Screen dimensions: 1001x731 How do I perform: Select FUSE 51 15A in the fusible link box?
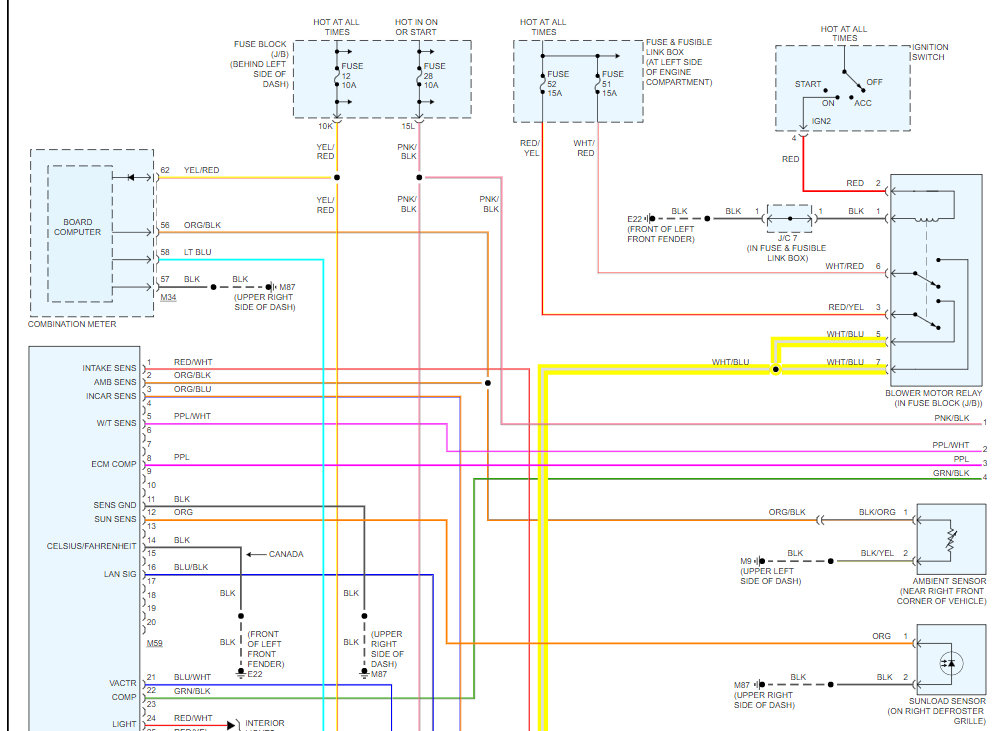612,84
